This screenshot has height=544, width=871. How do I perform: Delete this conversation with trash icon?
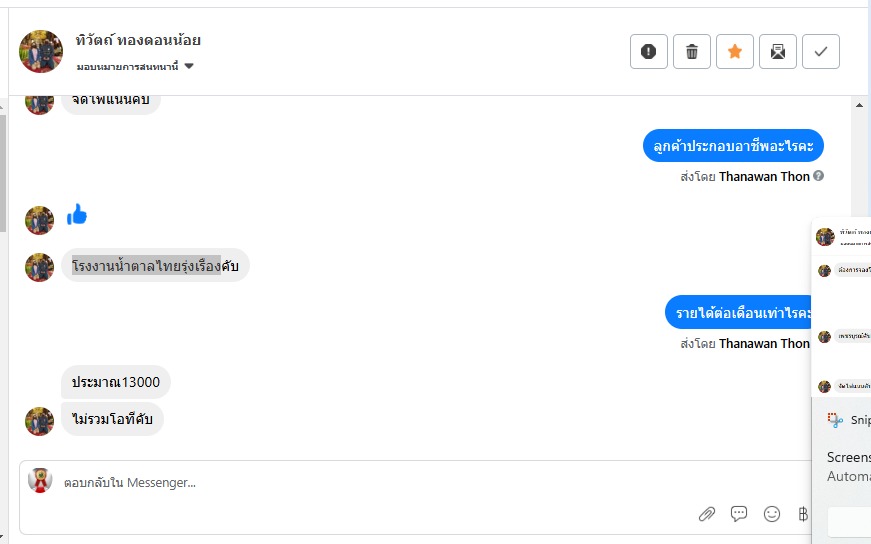coord(692,52)
